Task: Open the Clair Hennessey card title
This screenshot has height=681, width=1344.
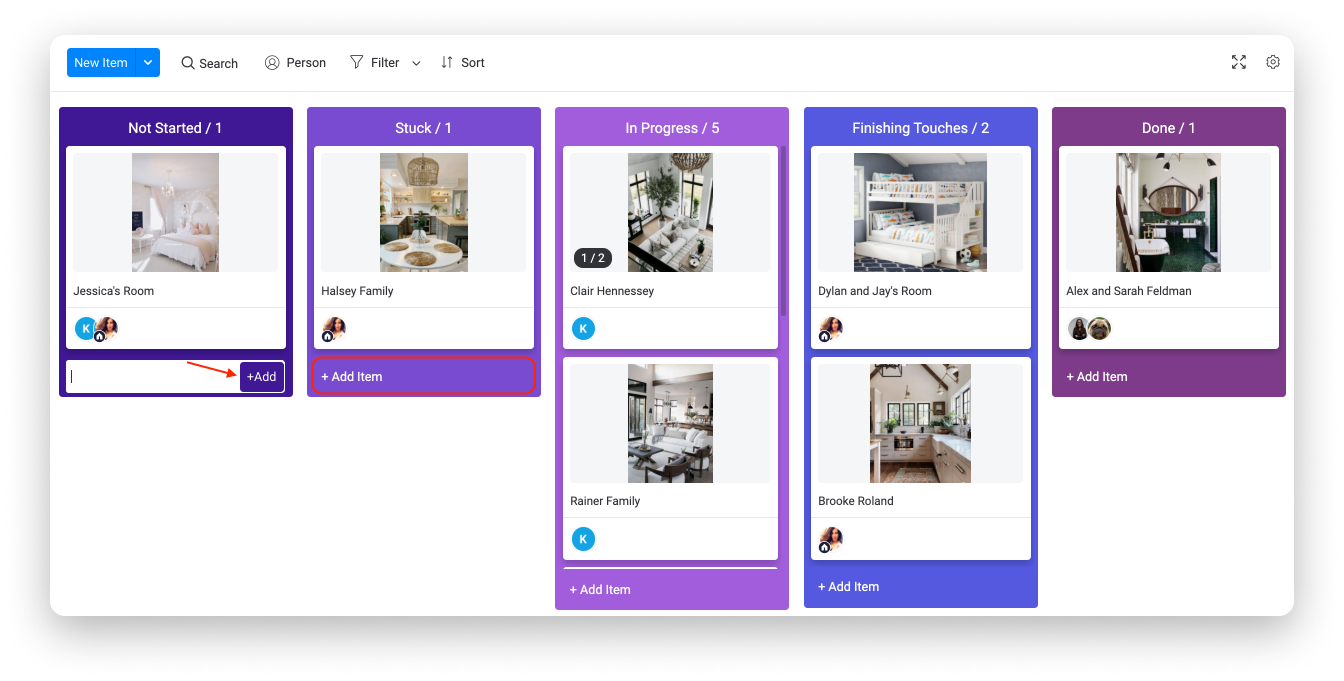Action: point(612,291)
